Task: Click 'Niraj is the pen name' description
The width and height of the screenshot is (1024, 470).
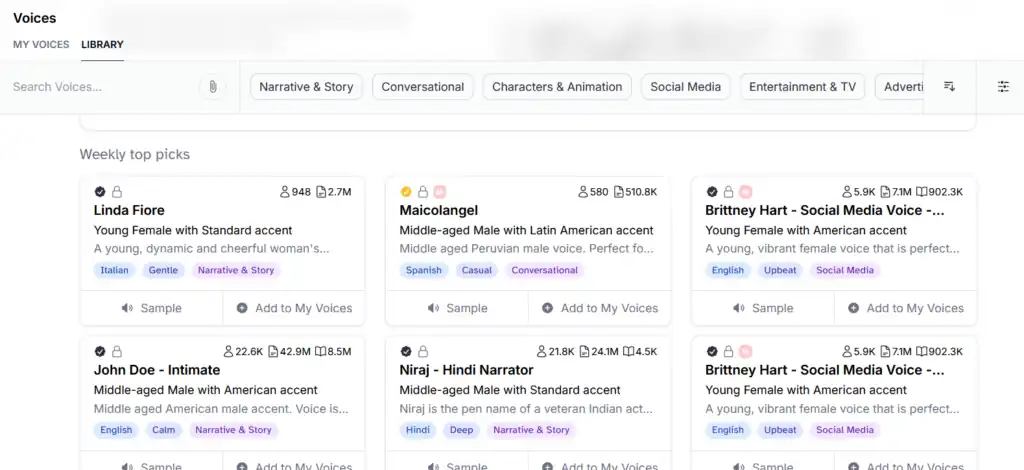Action: [526, 409]
